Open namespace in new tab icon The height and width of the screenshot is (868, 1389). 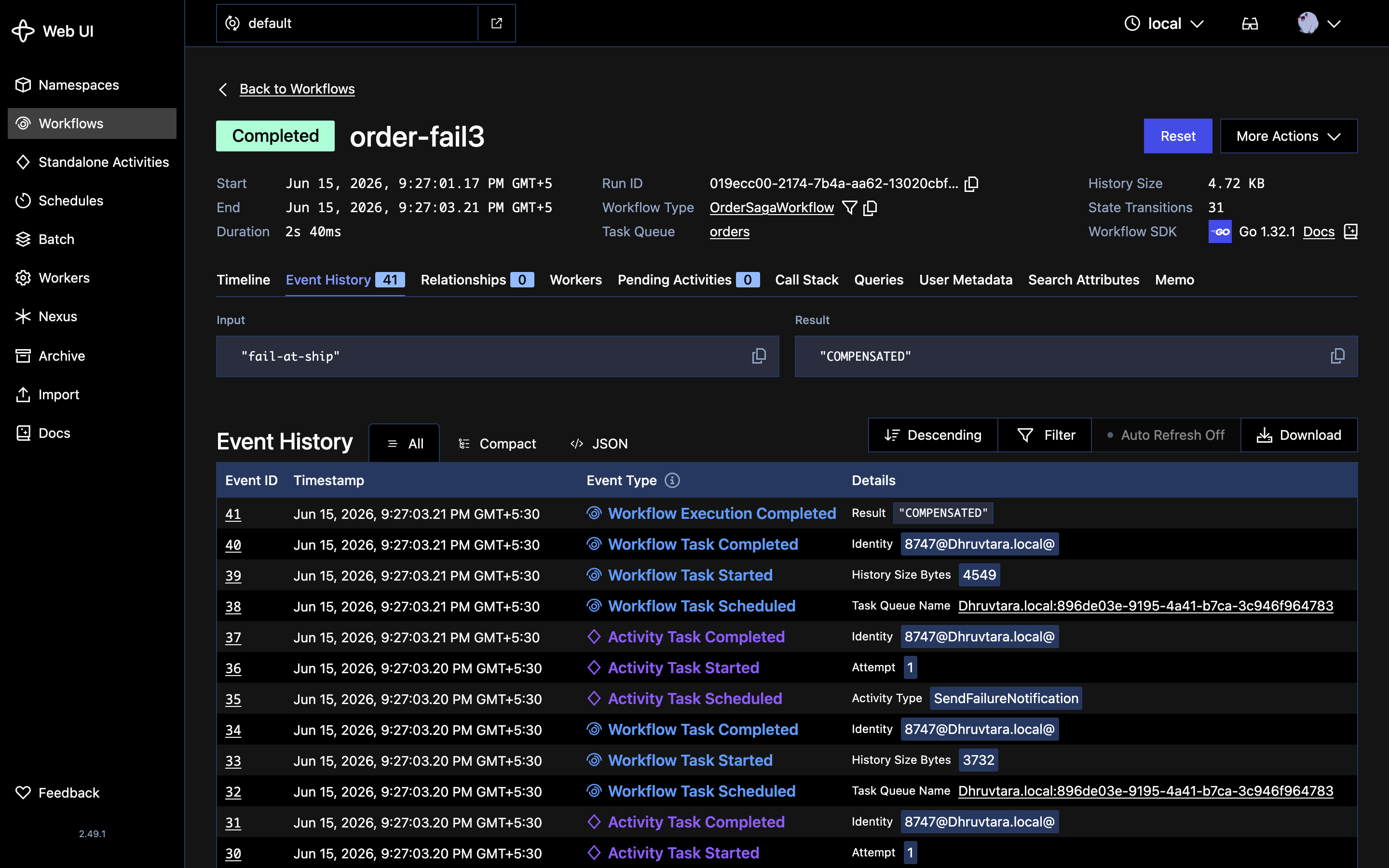coord(496,23)
